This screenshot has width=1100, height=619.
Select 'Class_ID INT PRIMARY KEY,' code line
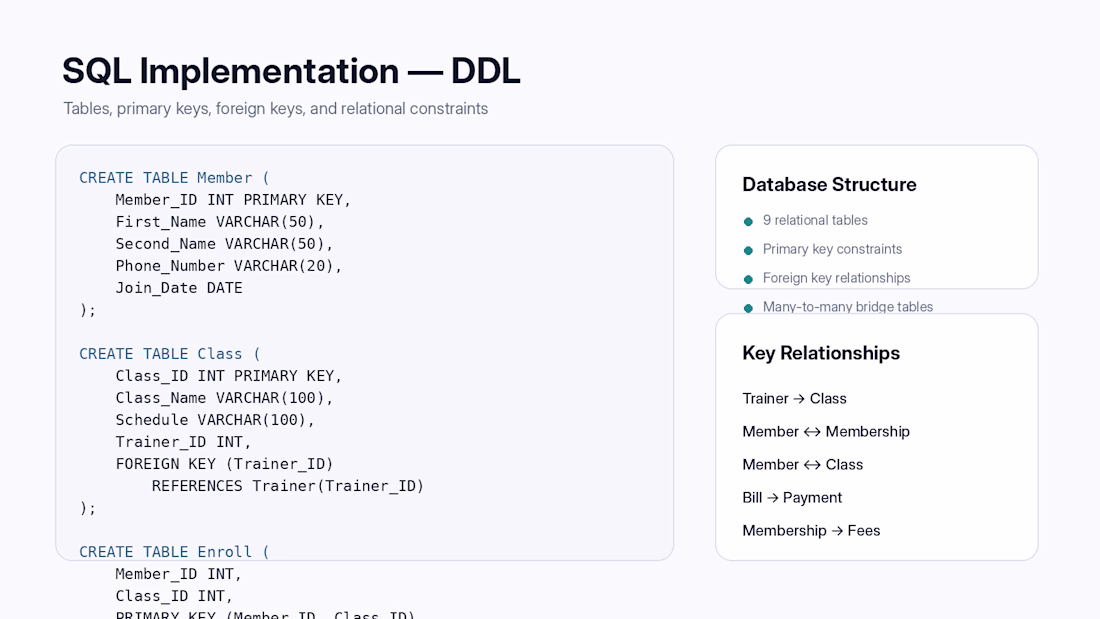tap(229, 376)
